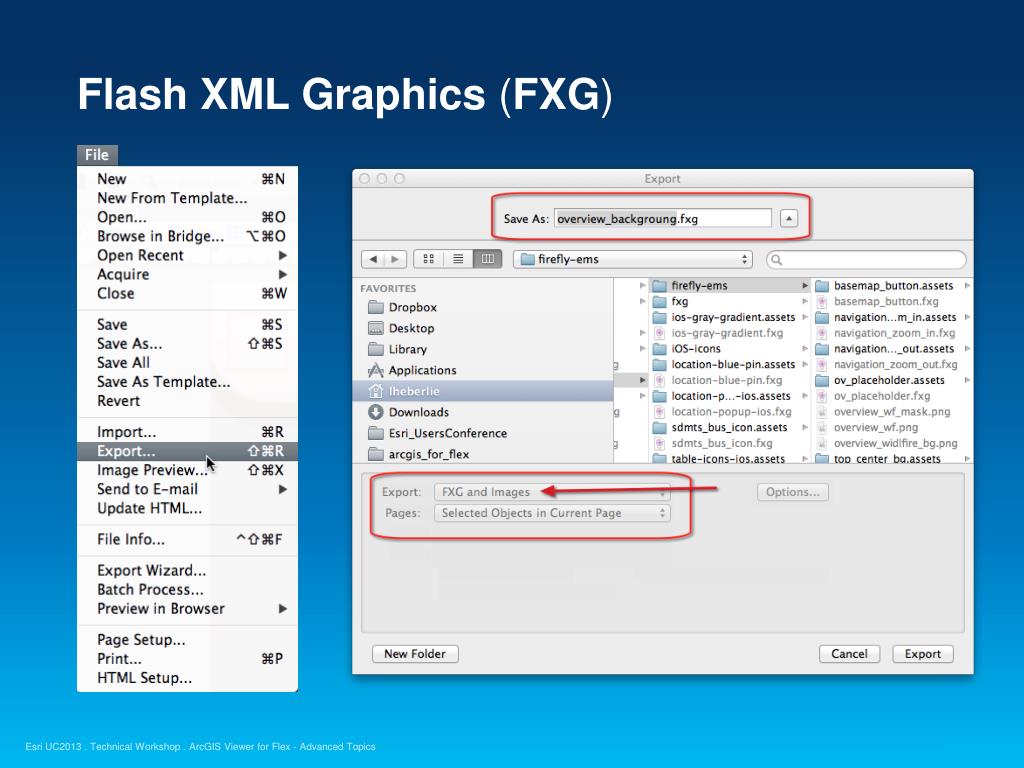
Task: Click overview_wf.png file
Action: (893, 428)
